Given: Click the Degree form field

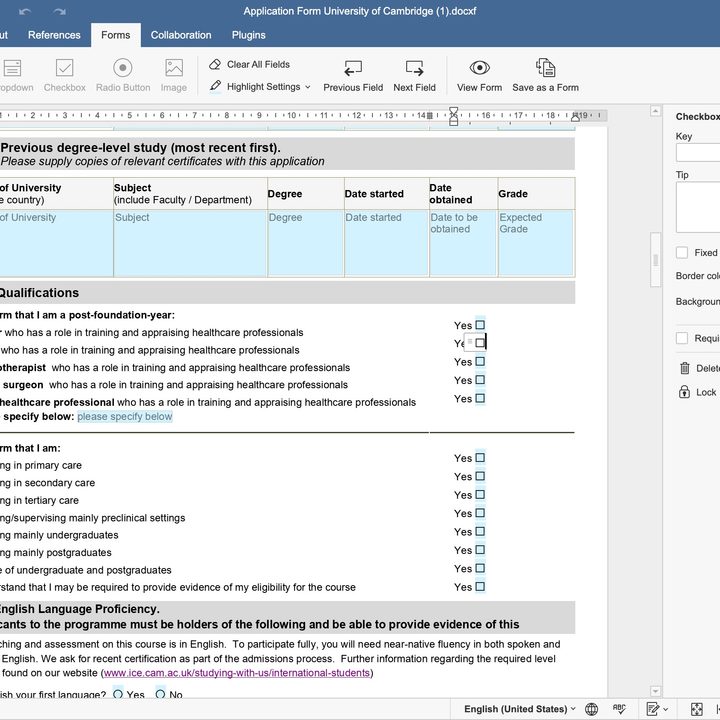Looking at the screenshot, I should click(306, 243).
